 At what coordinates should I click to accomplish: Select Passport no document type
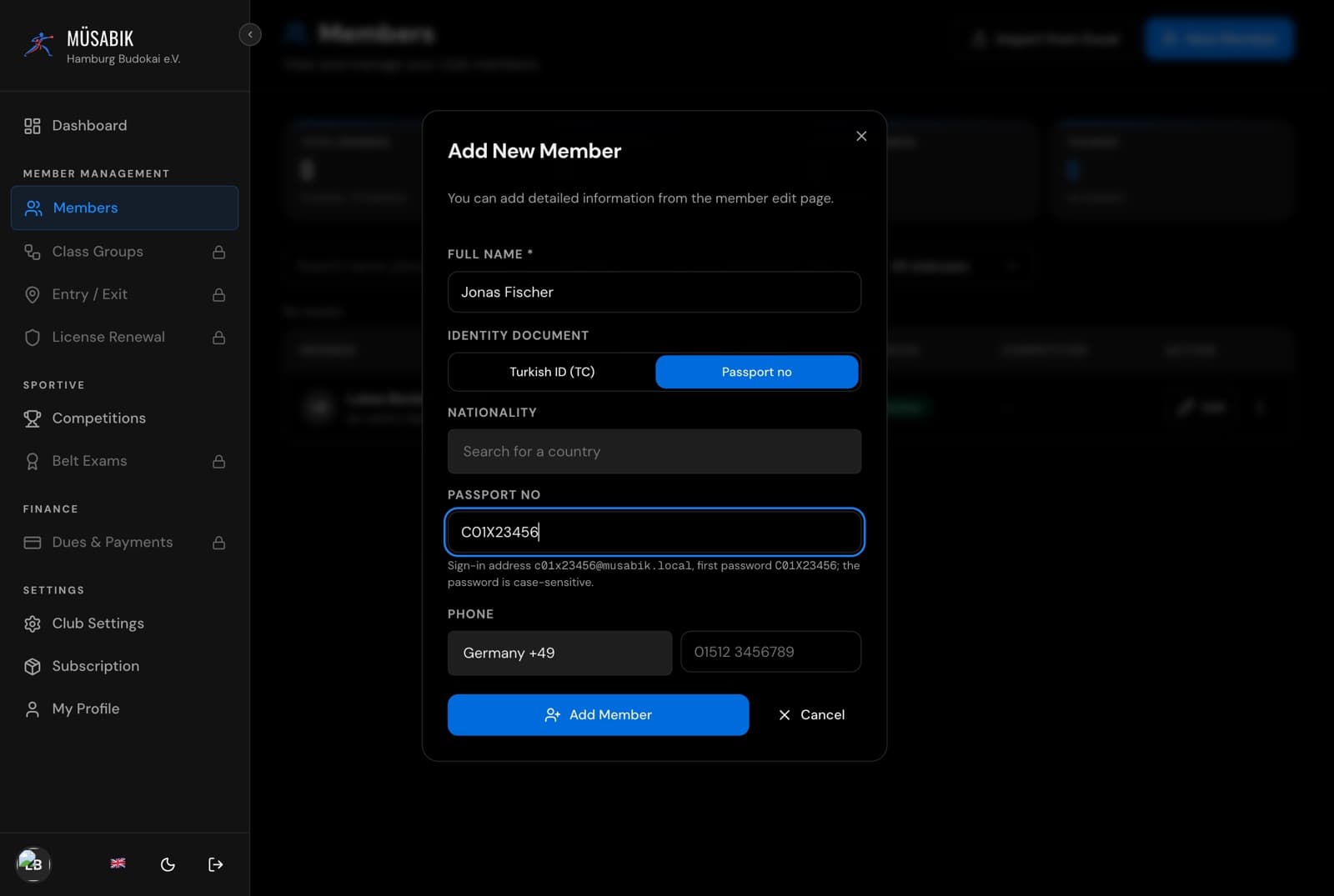pyautogui.click(x=757, y=372)
